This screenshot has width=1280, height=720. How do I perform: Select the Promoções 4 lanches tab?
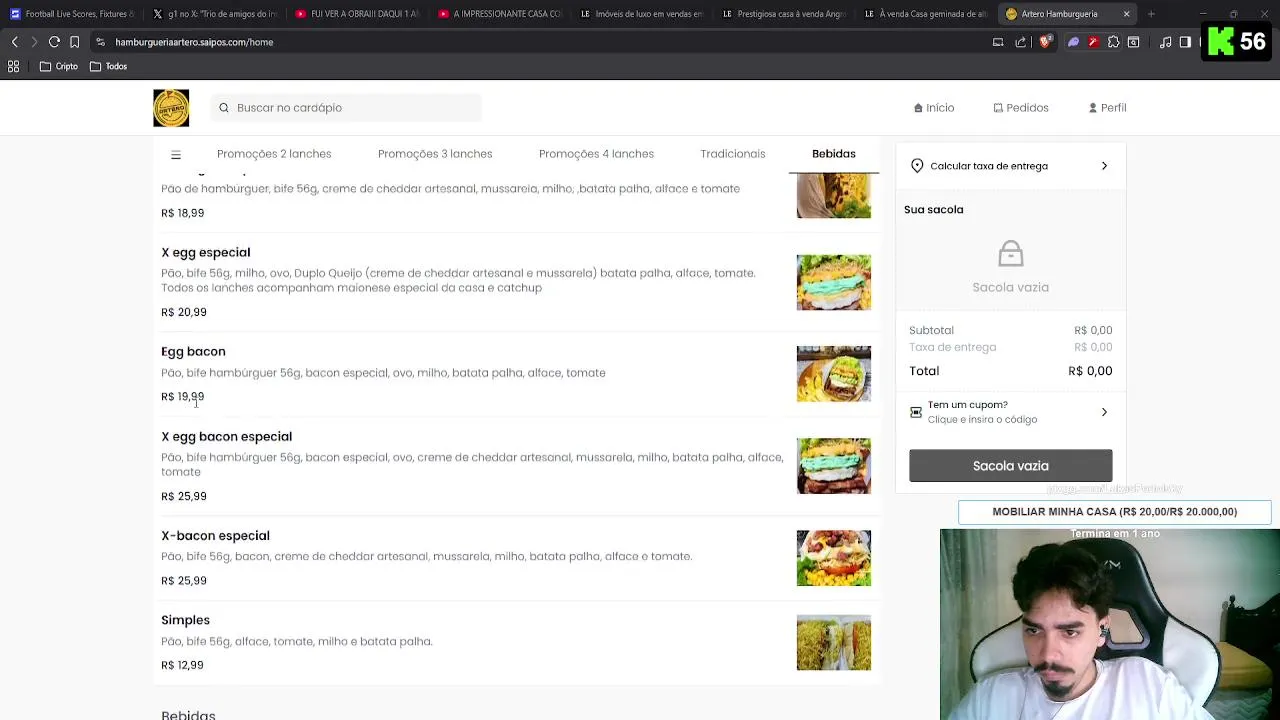tap(596, 154)
